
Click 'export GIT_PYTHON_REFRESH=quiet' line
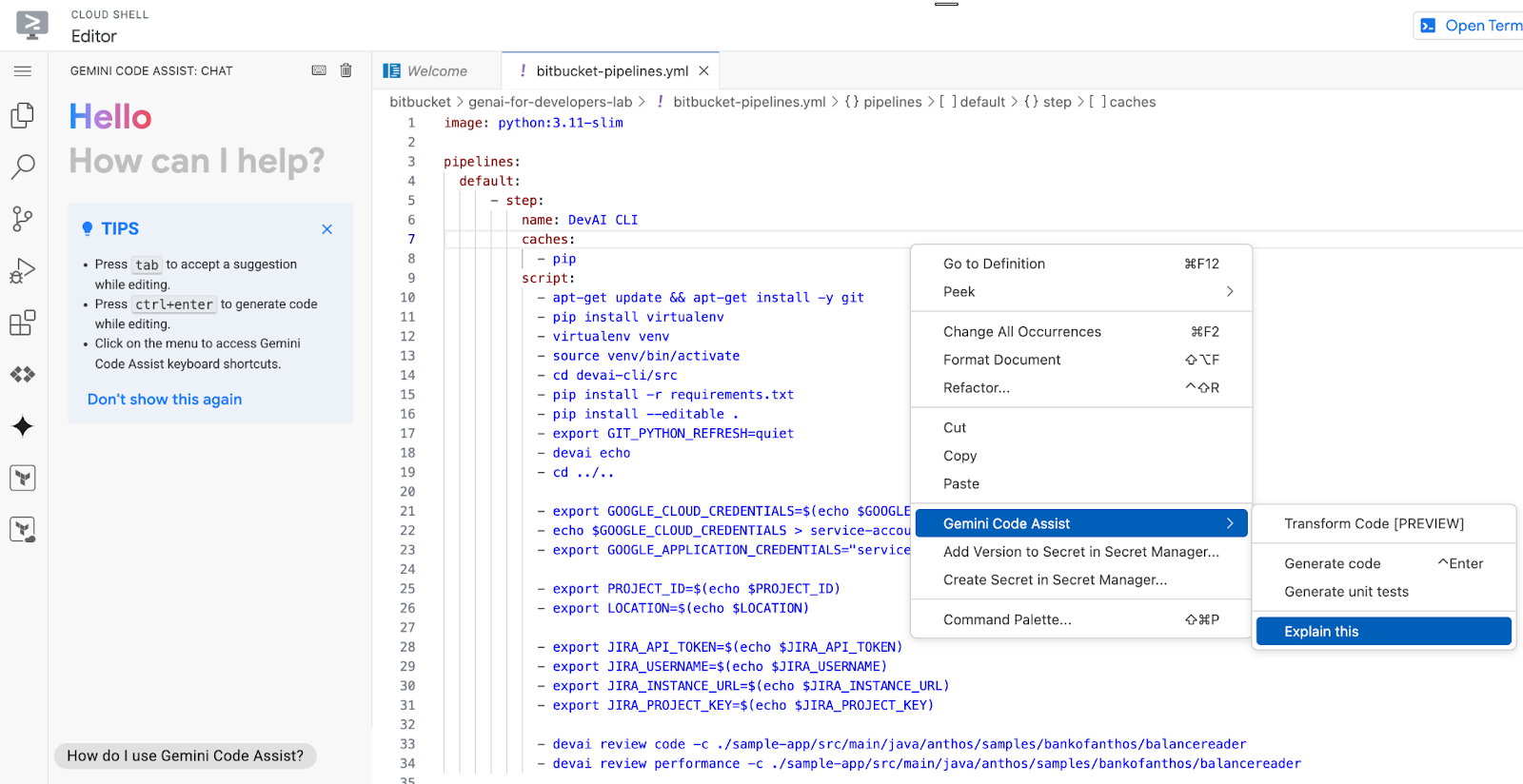(673, 434)
